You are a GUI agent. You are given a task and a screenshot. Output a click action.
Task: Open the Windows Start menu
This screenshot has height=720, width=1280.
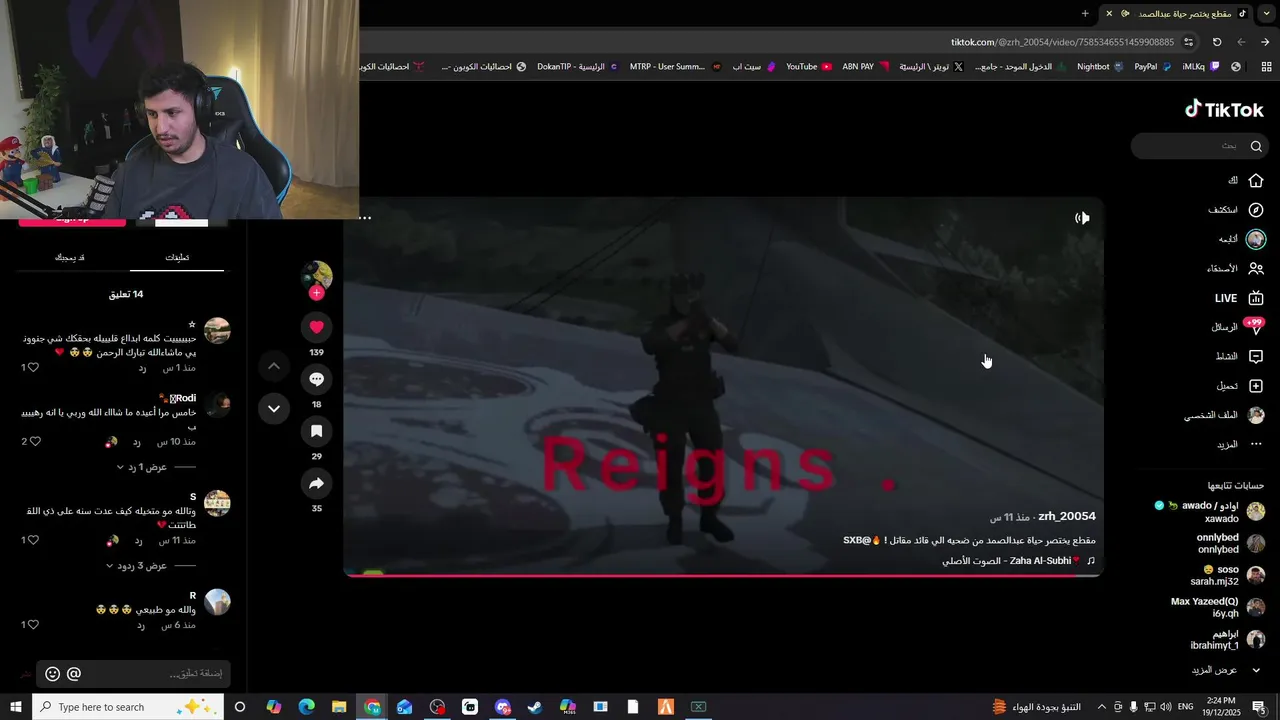coord(16,707)
